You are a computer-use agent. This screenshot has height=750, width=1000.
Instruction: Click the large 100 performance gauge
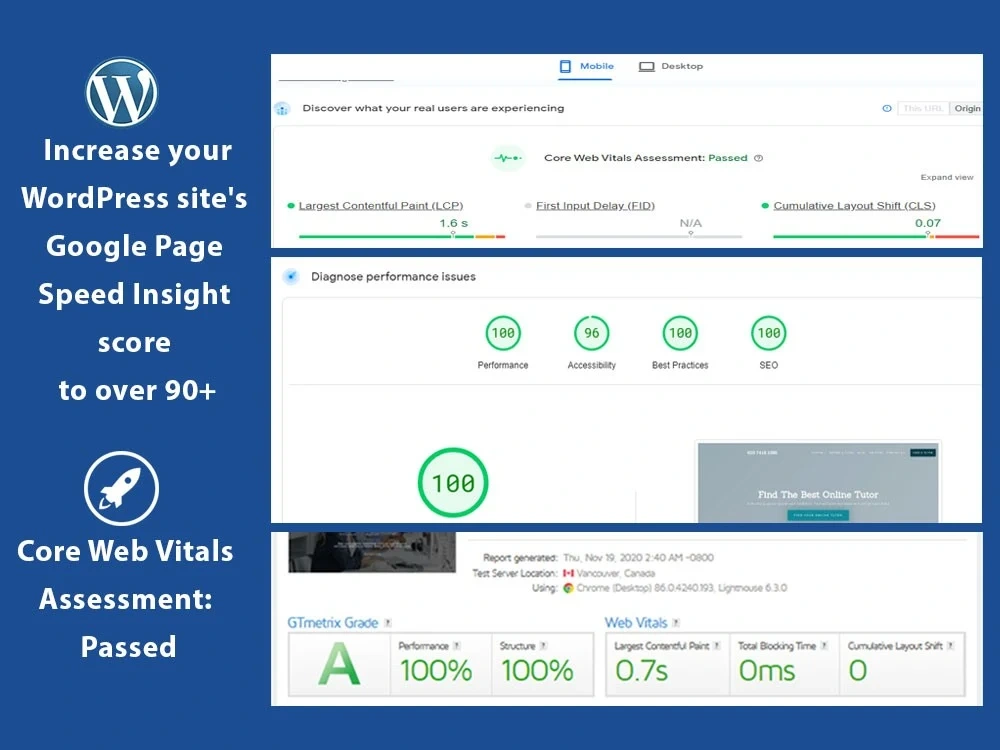tap(453, 483)
